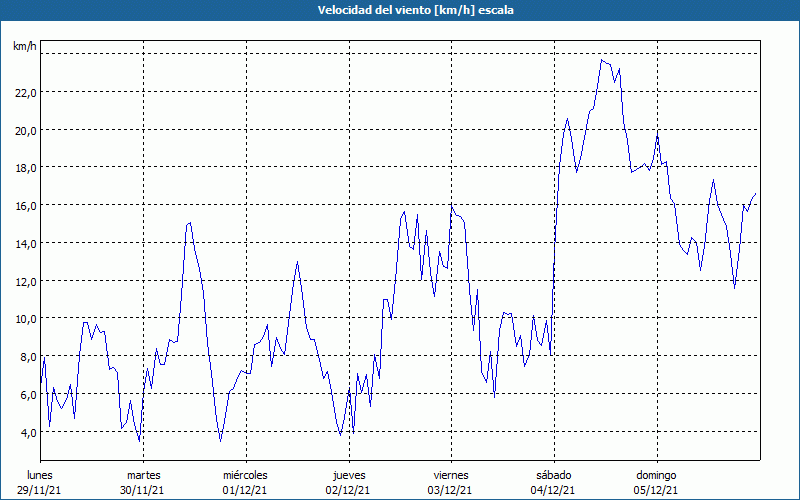This screenshot has width=800, height=500.
Task: Click the 04/12/21 date label
Action: [553, 490]
